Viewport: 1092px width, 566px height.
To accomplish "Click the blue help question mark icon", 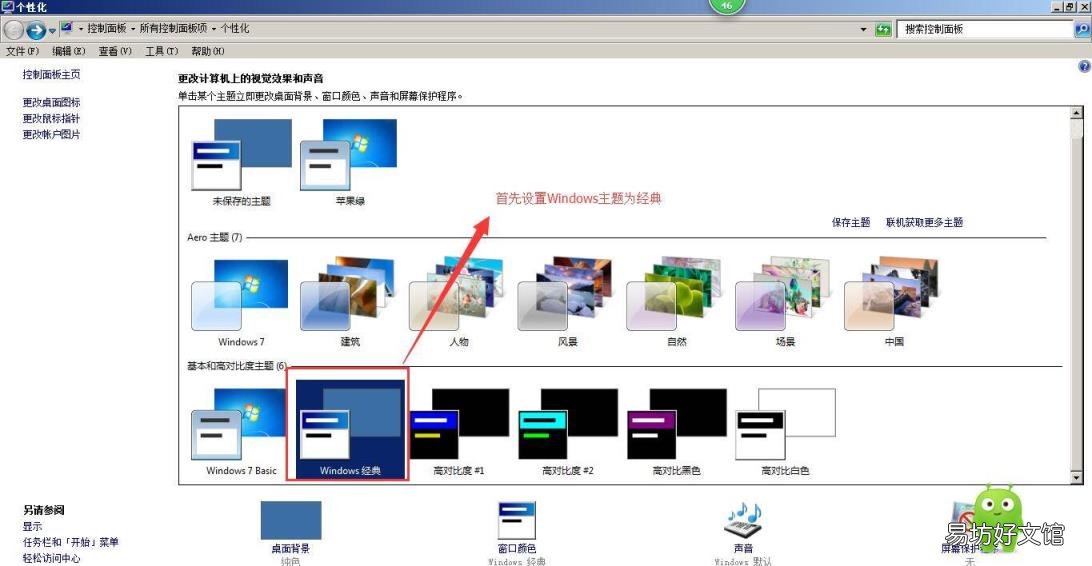I will click(x=1084, y=67).
